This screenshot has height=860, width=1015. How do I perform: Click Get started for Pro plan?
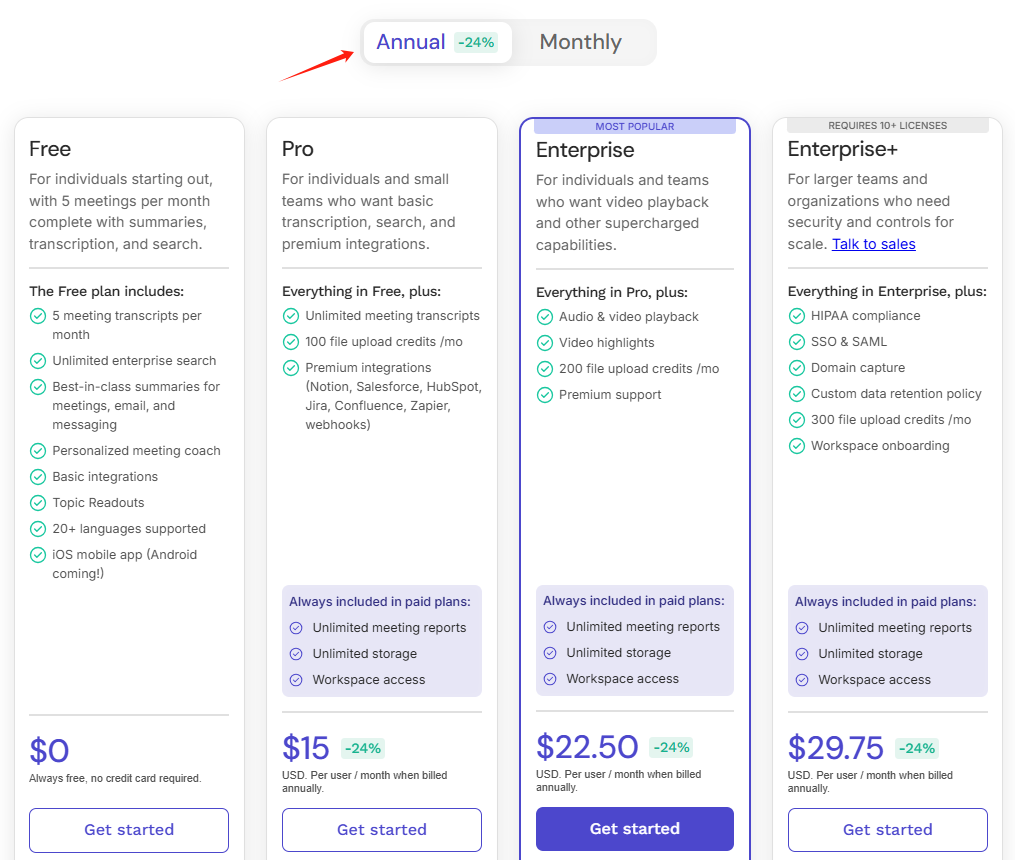pos(382,830)
